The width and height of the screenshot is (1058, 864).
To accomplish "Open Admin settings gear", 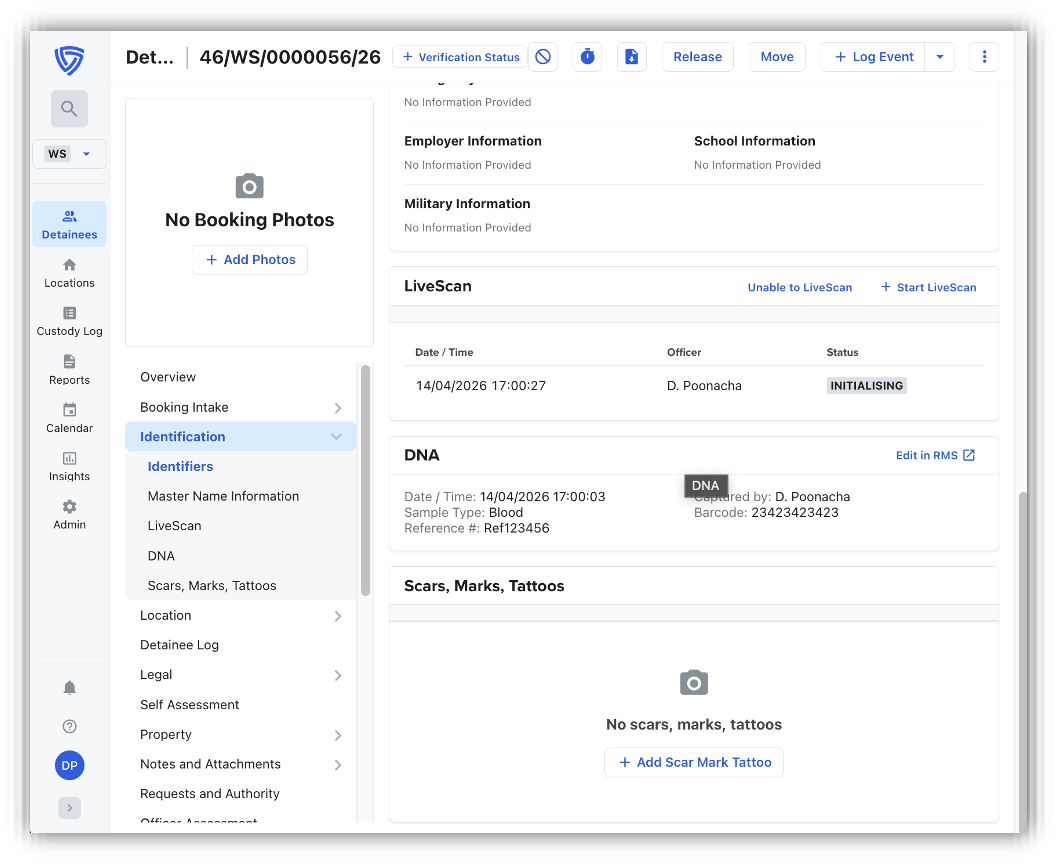I will [x=69, y=514].
